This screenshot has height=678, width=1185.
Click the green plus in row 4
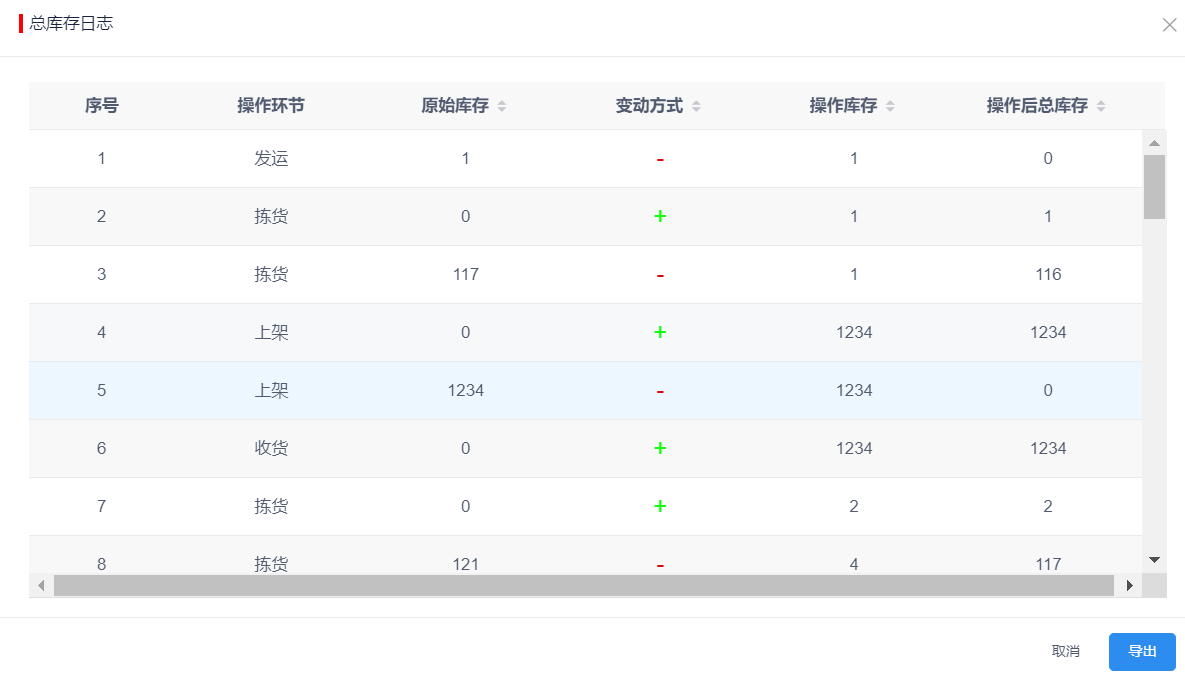pos(660,333)
